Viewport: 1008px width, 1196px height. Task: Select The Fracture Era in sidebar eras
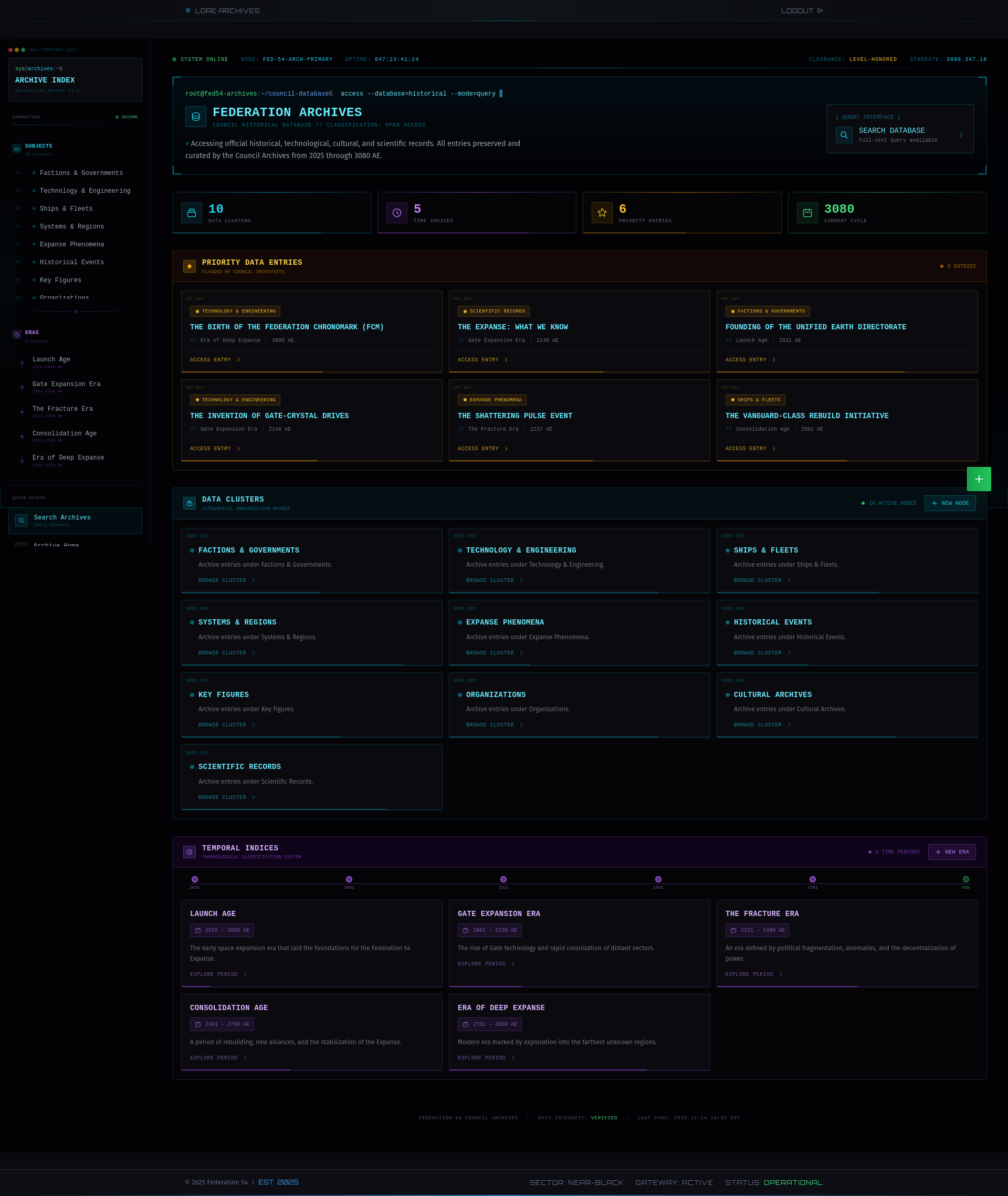tap(62, 409)
